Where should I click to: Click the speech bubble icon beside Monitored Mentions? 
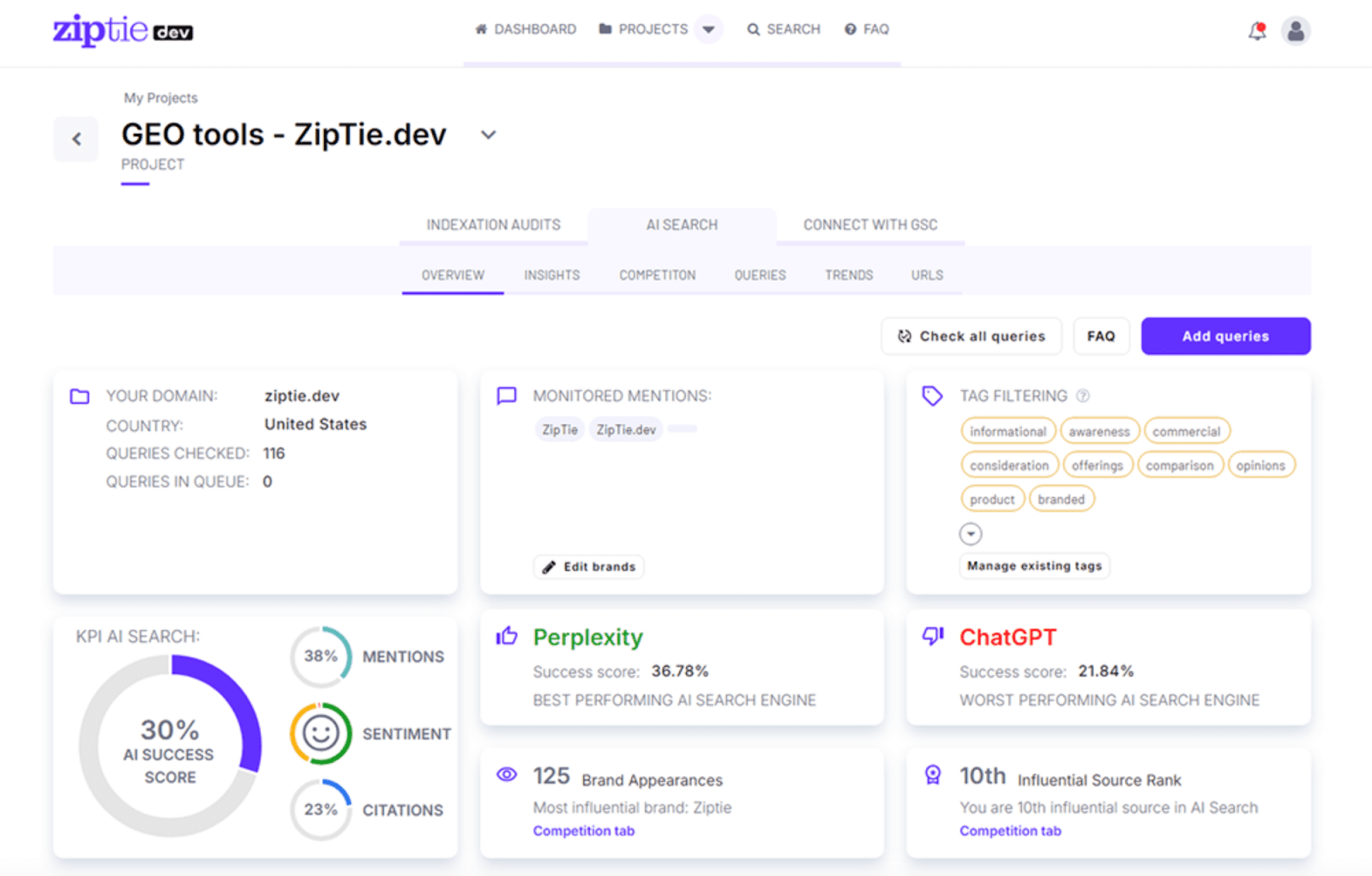[x=507, y=396]
